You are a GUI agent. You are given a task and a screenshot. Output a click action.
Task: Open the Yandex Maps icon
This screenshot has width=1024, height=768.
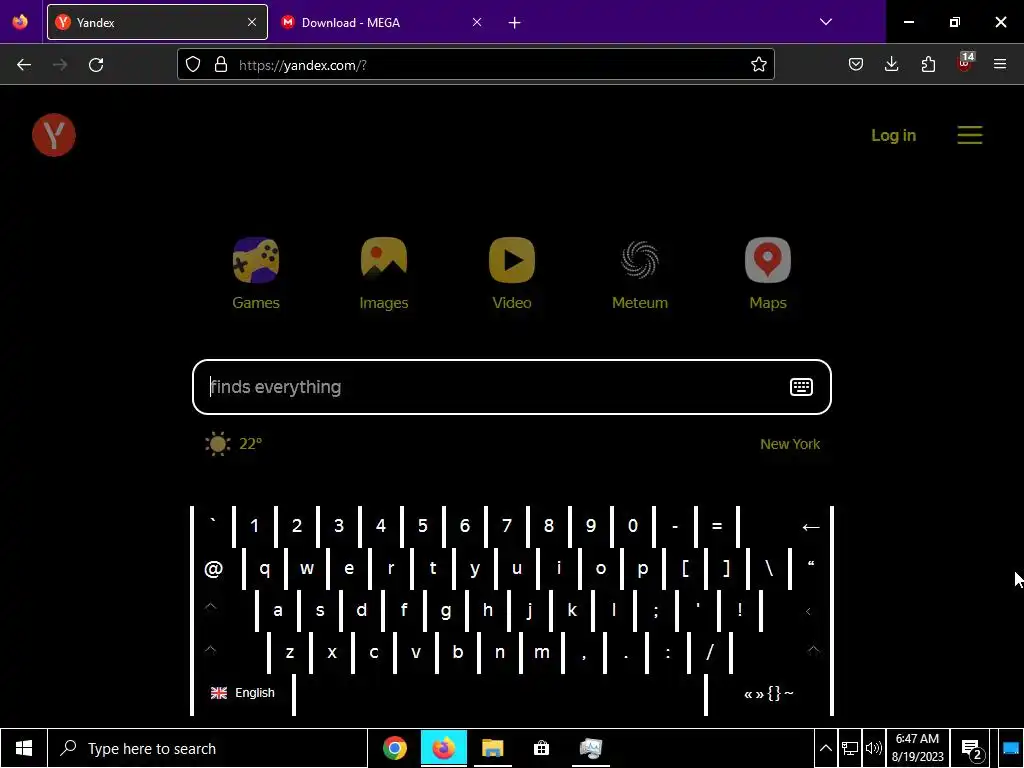768,260
